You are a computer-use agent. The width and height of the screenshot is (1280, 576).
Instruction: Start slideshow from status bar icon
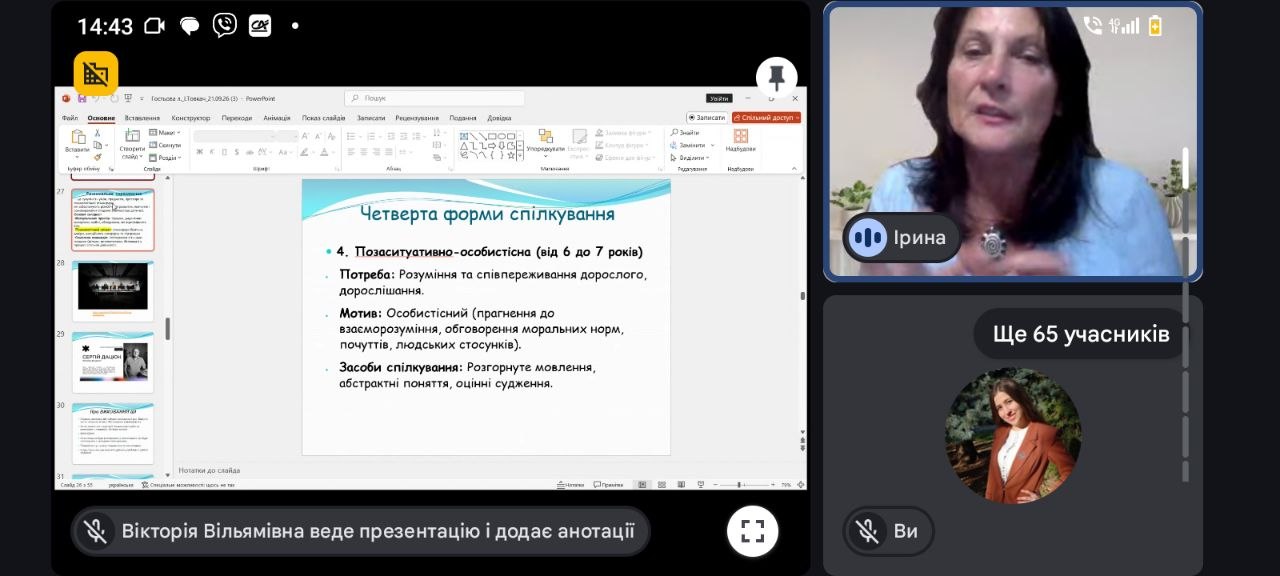[x=699, y=484]
